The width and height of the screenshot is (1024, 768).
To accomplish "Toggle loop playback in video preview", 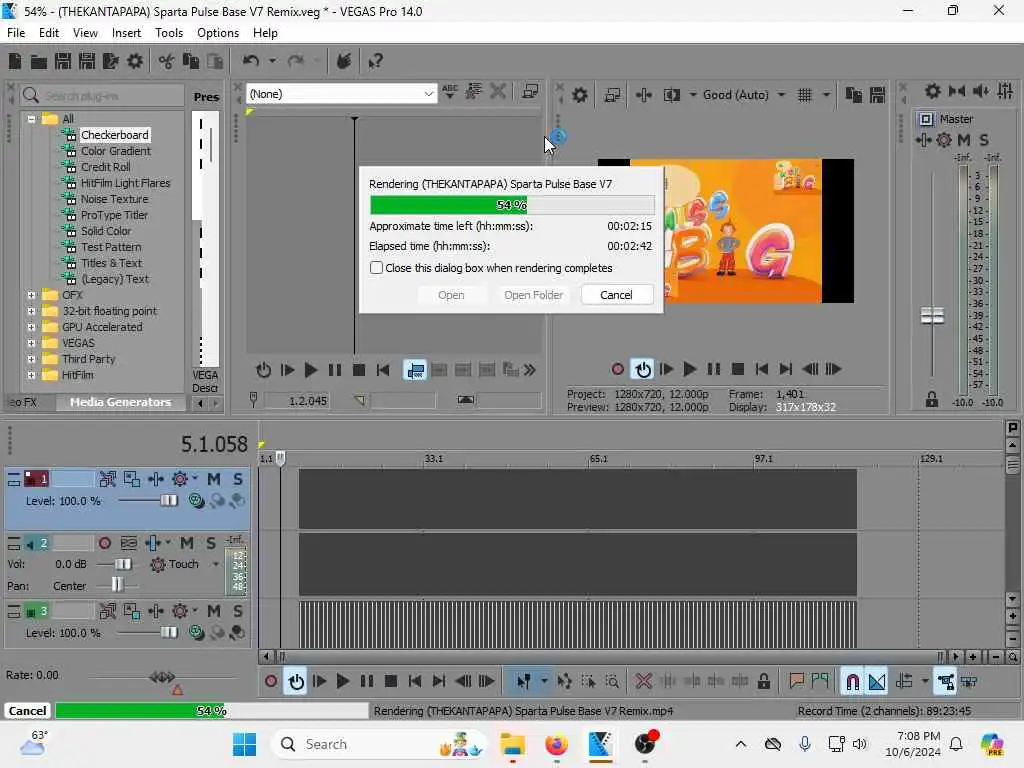I will (x=643, y=369).
